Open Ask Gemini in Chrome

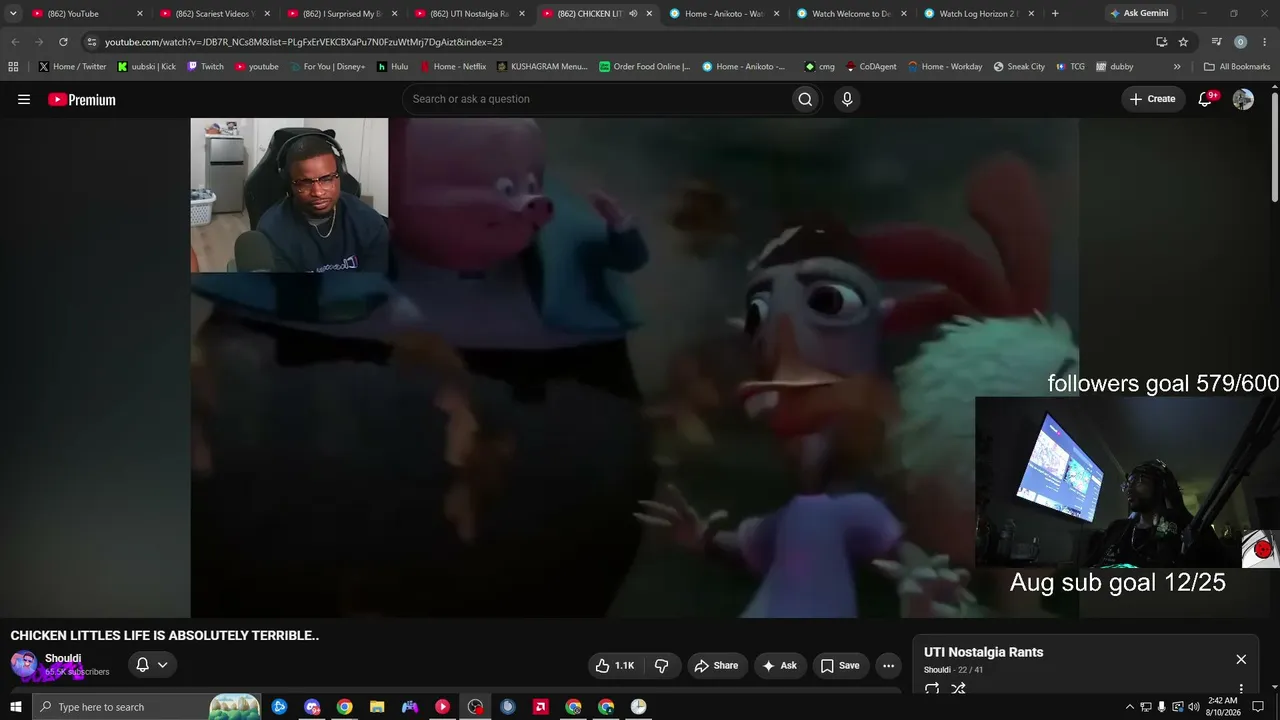click(1138, 14)
